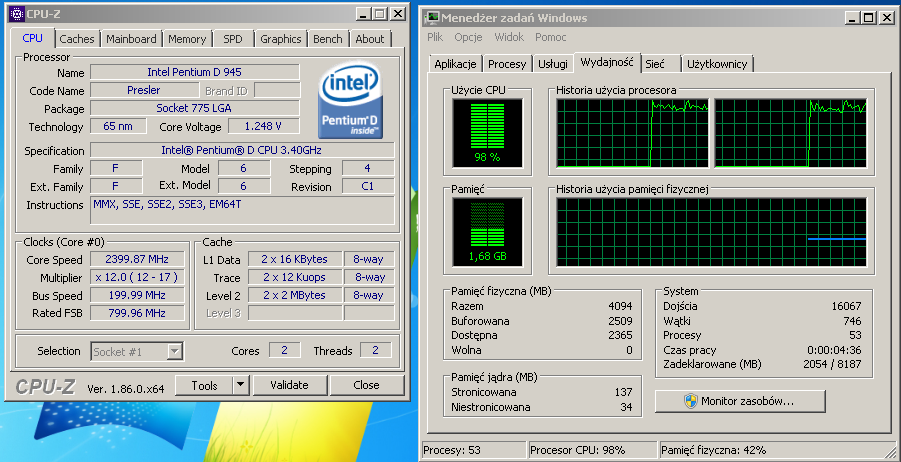
Task: Click the Multiplier value x 12.0
Action: [137, 278]
